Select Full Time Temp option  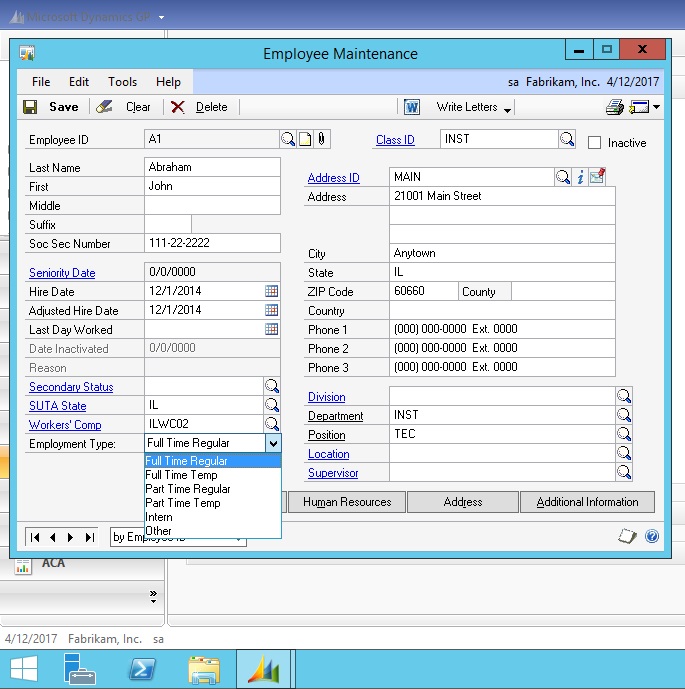click(x=213, y=475)
